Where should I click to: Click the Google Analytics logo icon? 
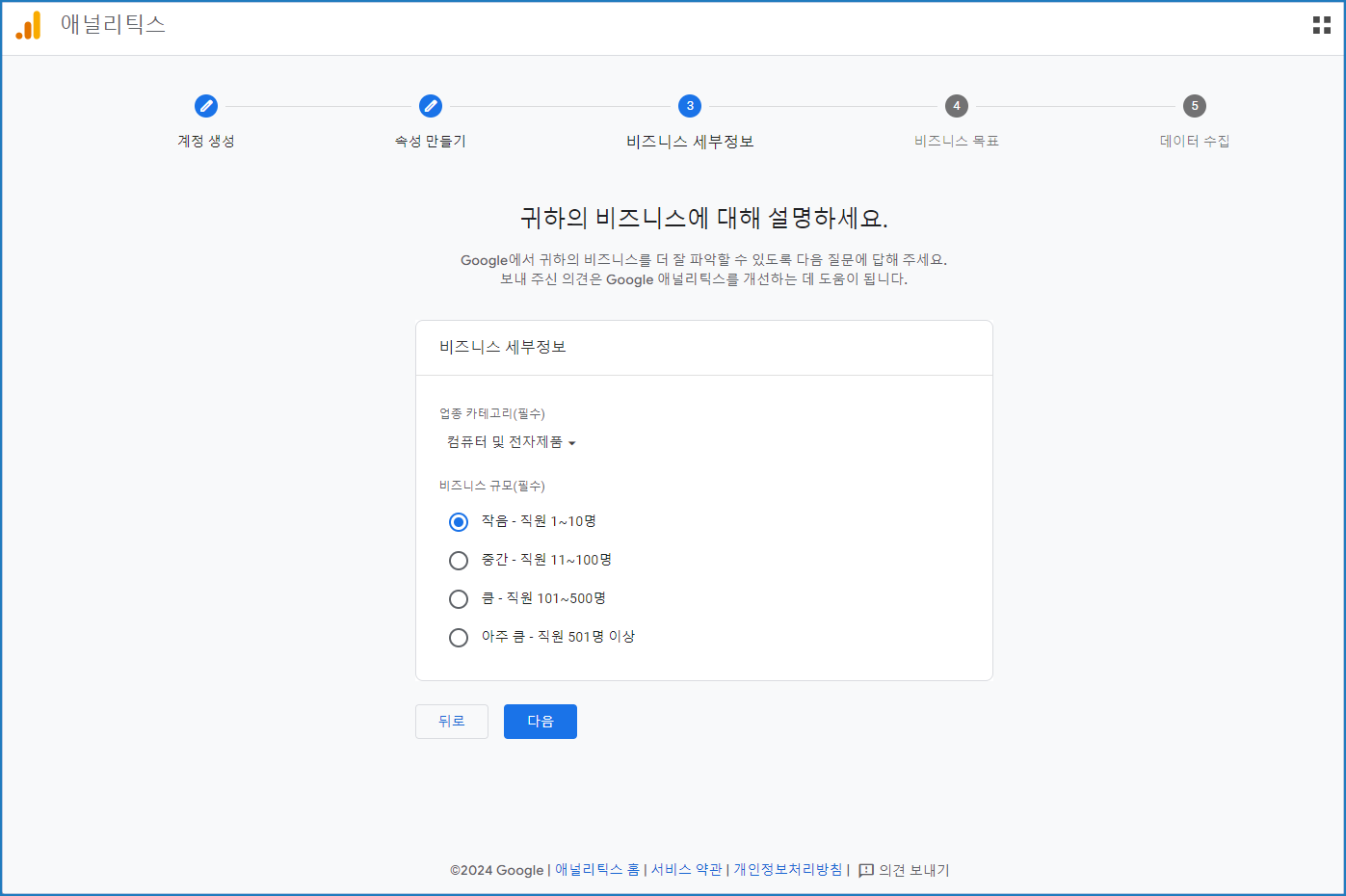click(29, 26)
